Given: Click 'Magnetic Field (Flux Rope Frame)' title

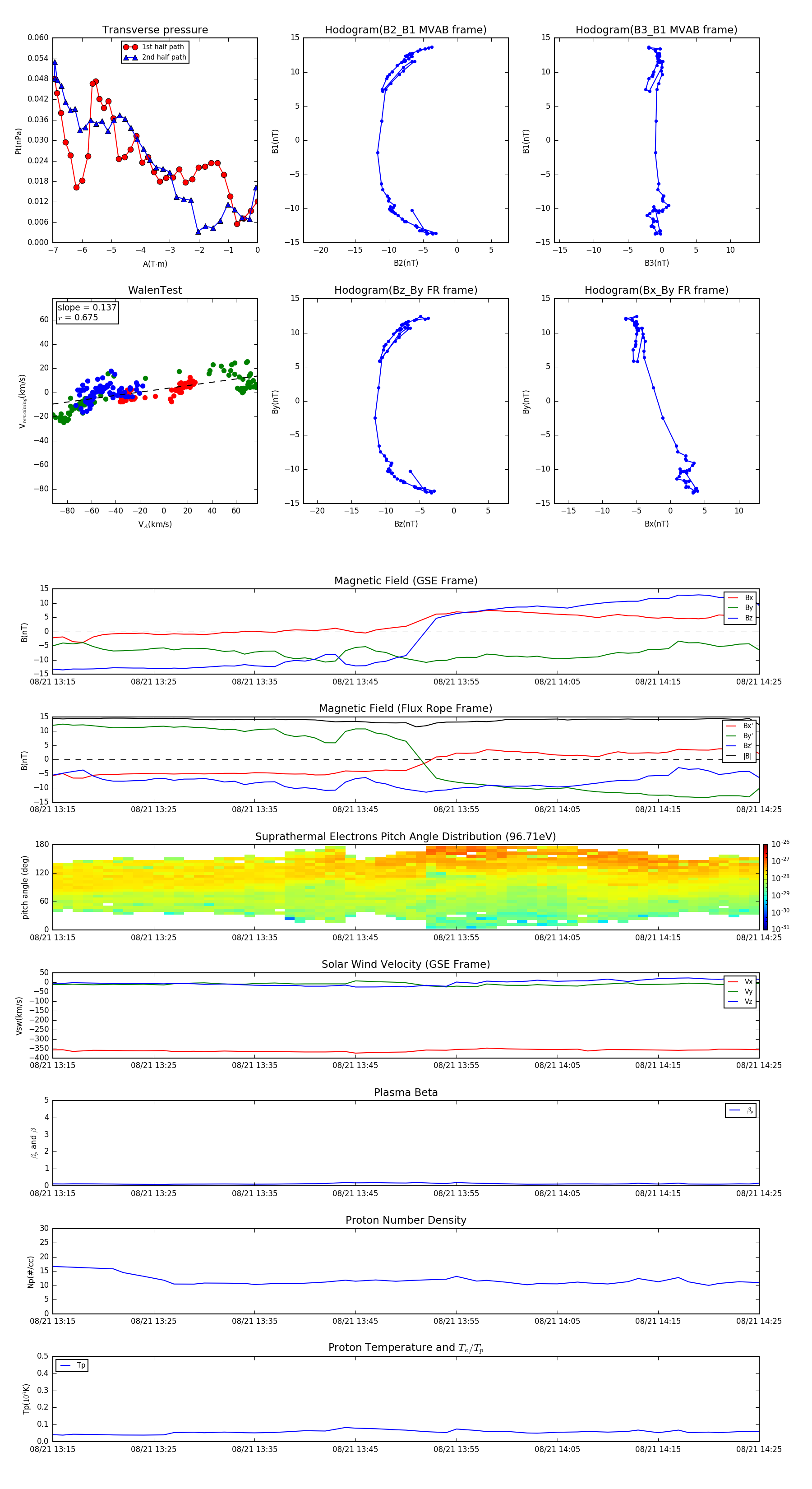Looking at the screenshot, I should [x=406, y=708].
